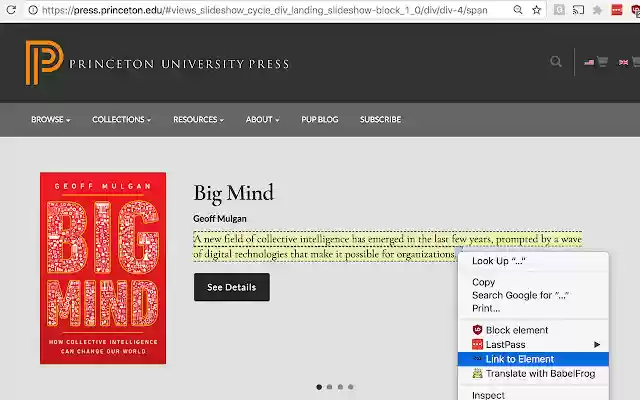Reload the page with the refresh icon

(x=11, y=9)
